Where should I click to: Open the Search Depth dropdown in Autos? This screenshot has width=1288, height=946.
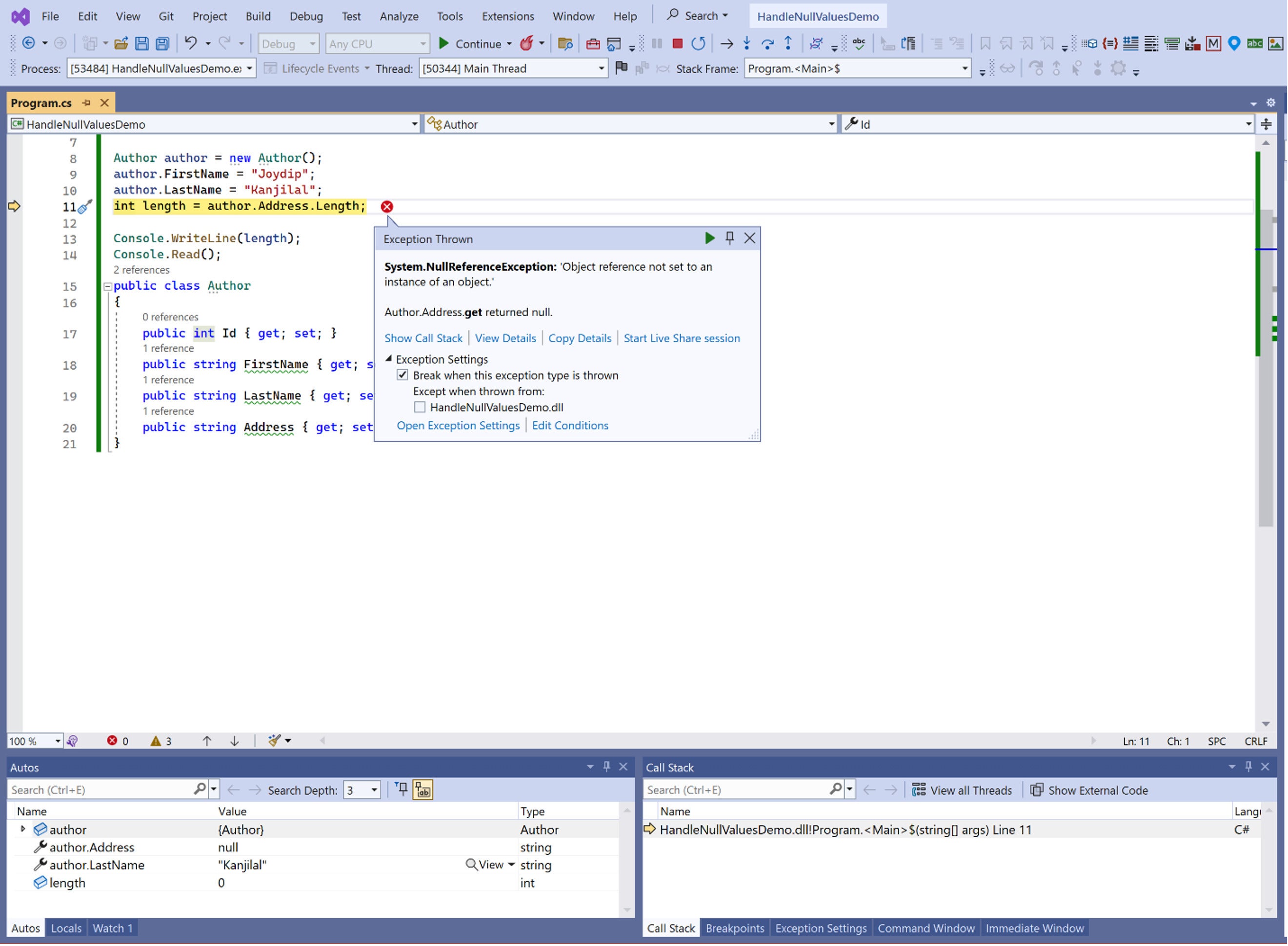pos(362,790)
